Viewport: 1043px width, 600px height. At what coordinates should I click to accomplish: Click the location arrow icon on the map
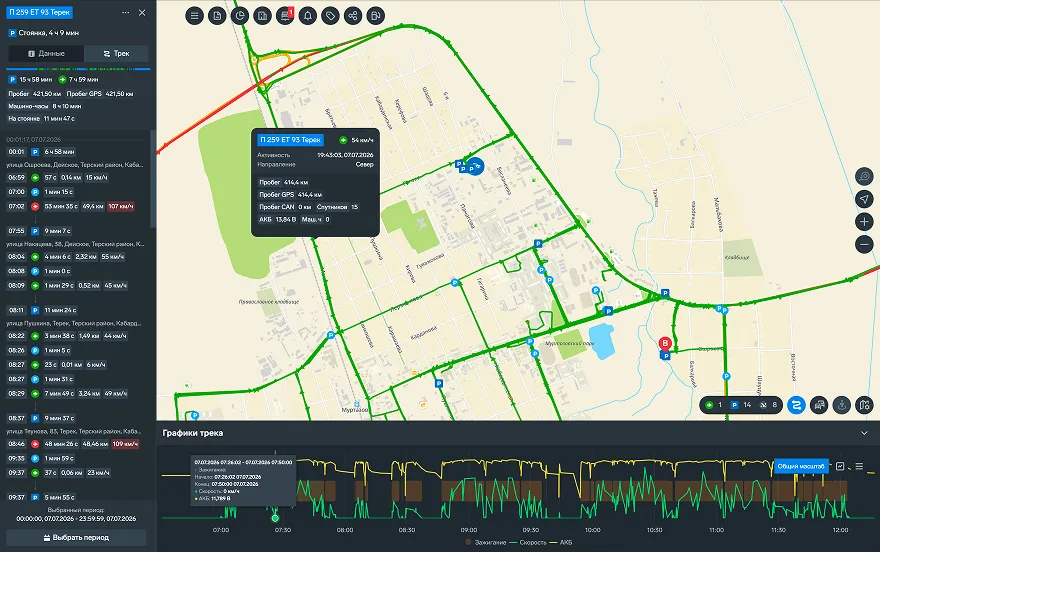(864, 199)
